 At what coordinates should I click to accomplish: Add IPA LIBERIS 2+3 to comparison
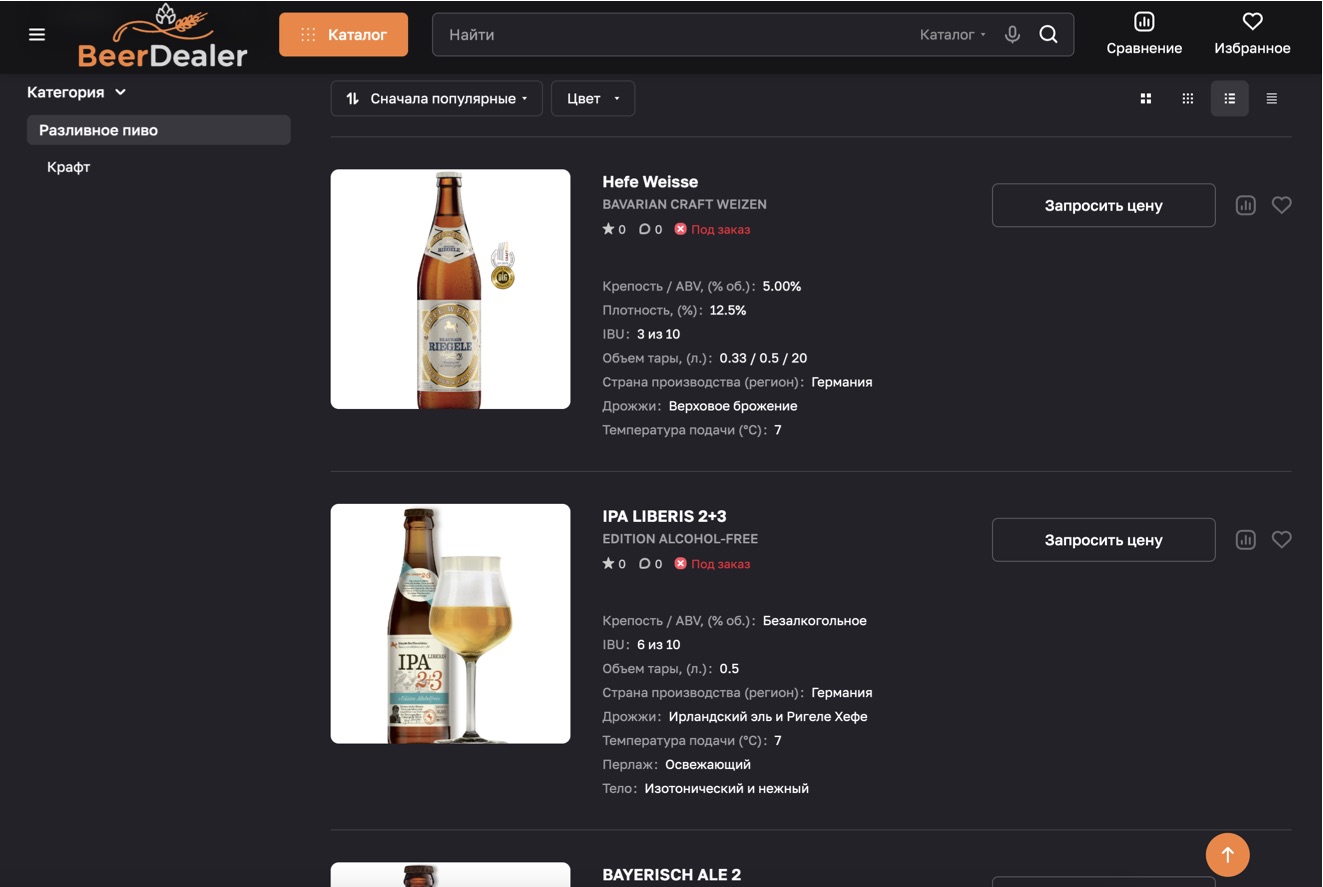(x=1245, y=540)
